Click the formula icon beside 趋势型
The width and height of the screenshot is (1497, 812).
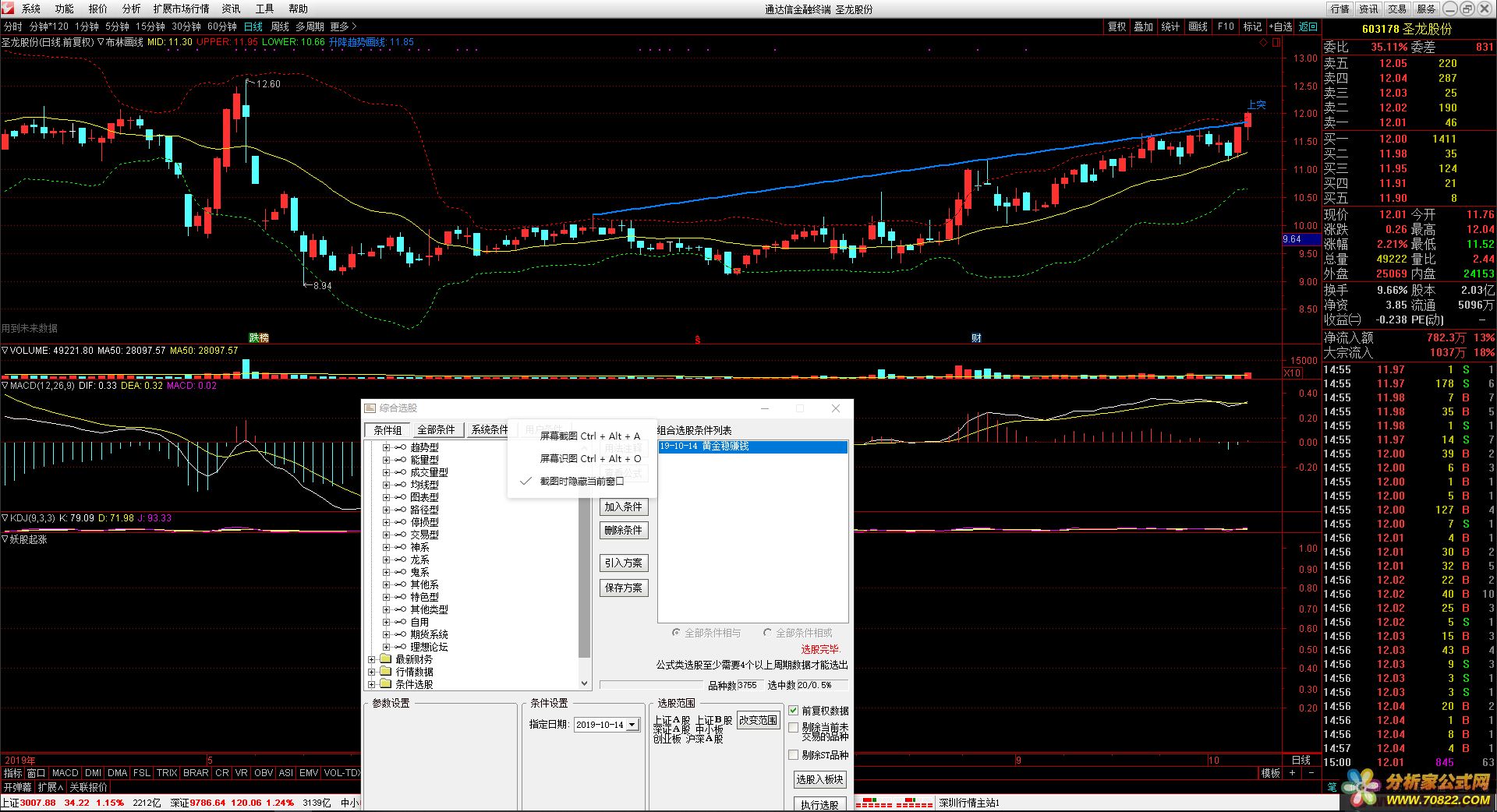coord(400,447)
